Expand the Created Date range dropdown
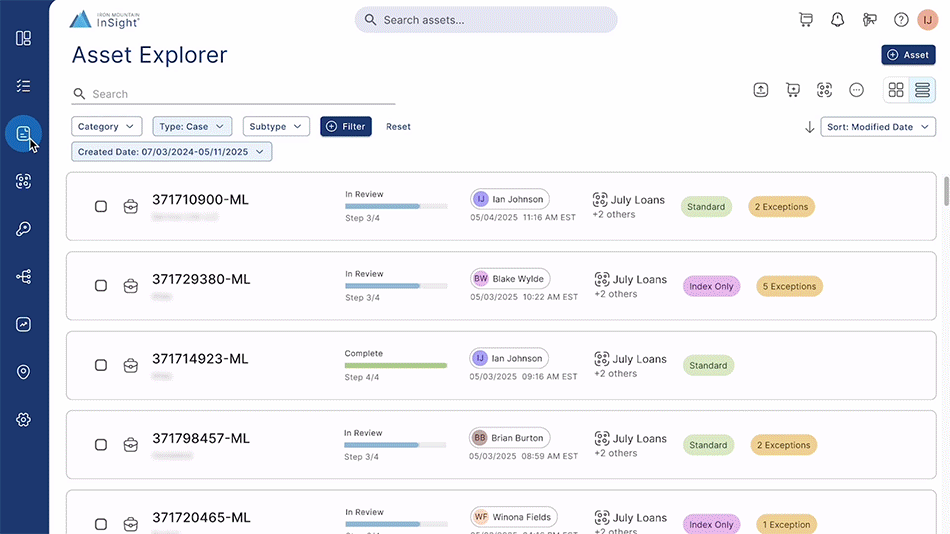Screen dimensions: 950x534 [x=171, y=152]
